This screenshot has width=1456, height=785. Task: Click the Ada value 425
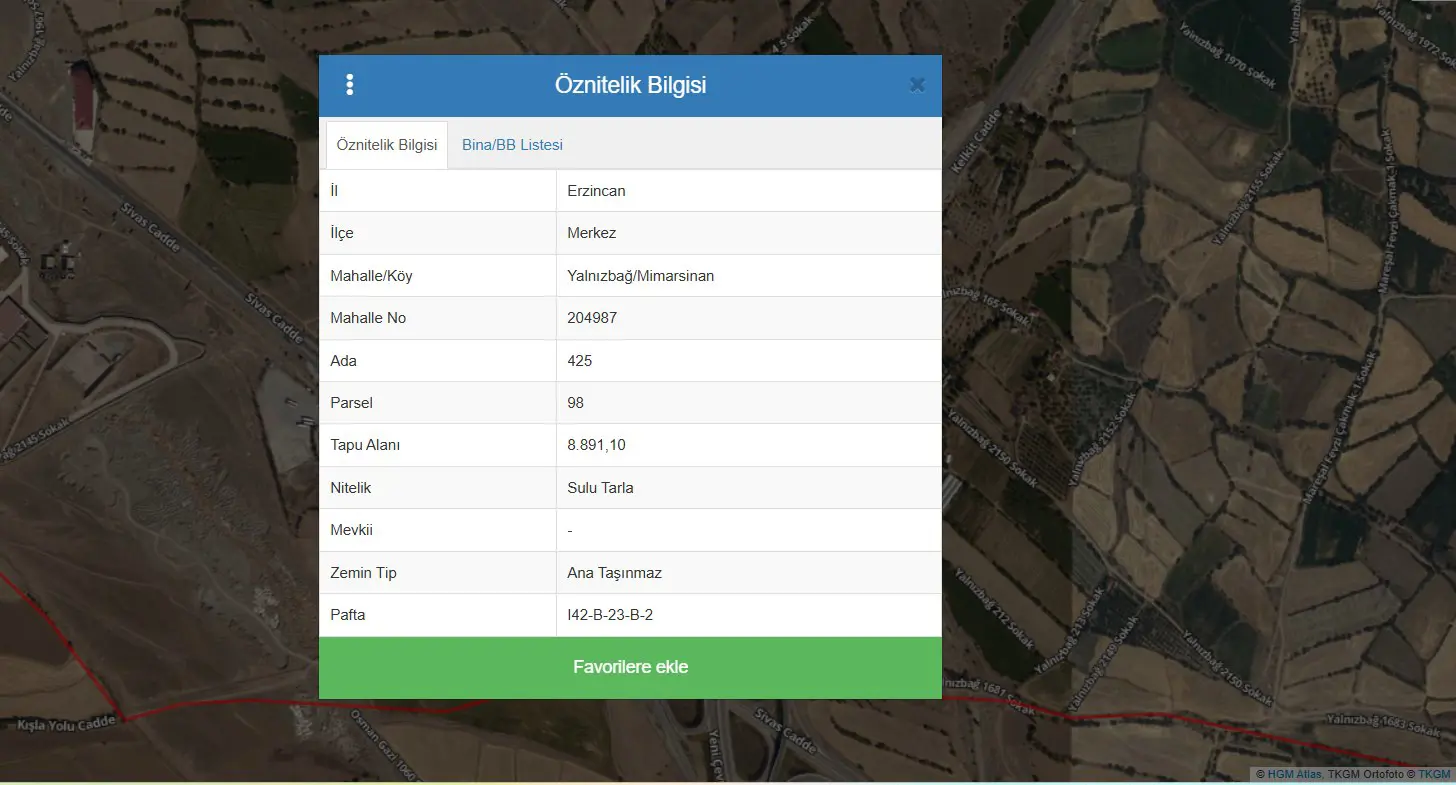tap(579, 361)
